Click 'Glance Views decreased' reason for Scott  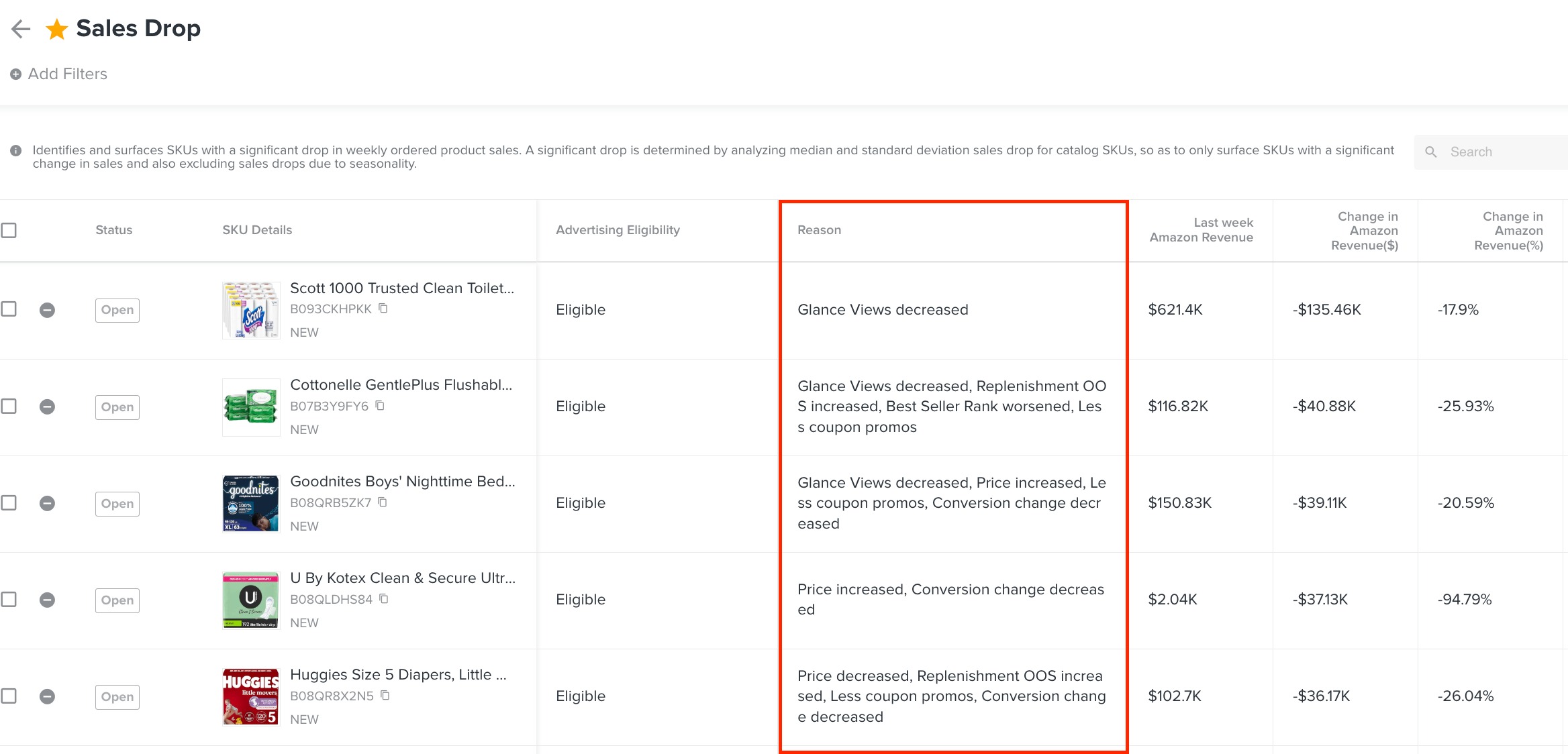tap(883, 310)
